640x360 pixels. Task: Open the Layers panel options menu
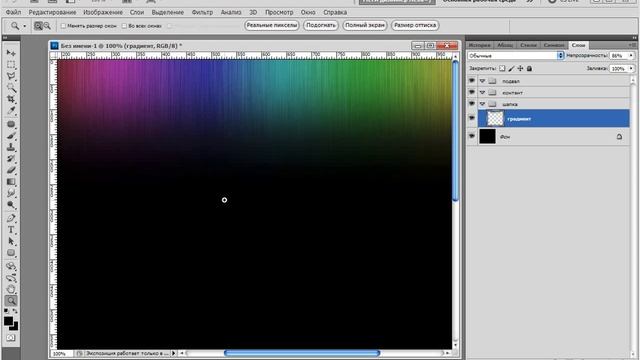coord(632,45)
